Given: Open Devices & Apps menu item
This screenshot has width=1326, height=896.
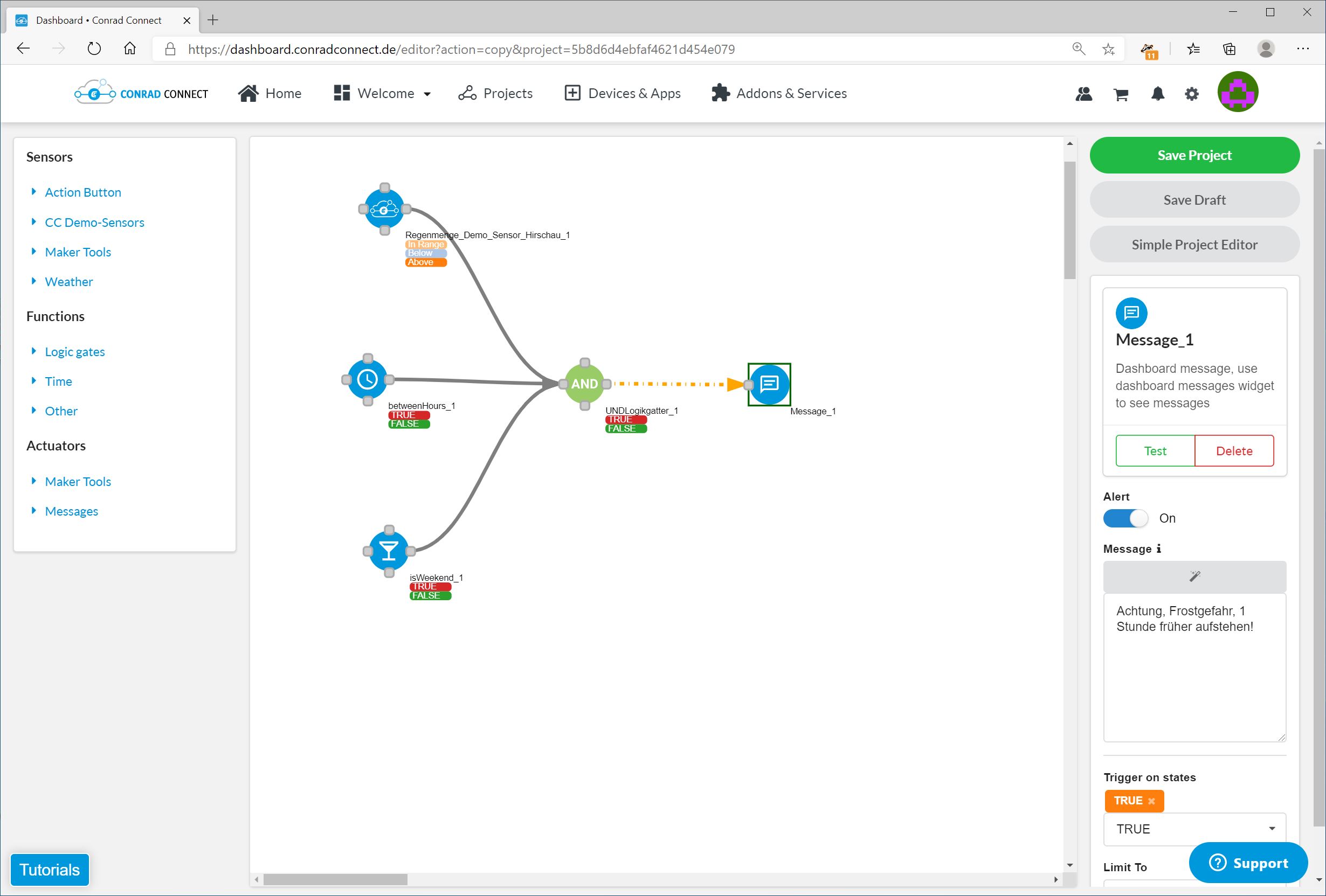Looking at the screenshot, I should point(622,94).
